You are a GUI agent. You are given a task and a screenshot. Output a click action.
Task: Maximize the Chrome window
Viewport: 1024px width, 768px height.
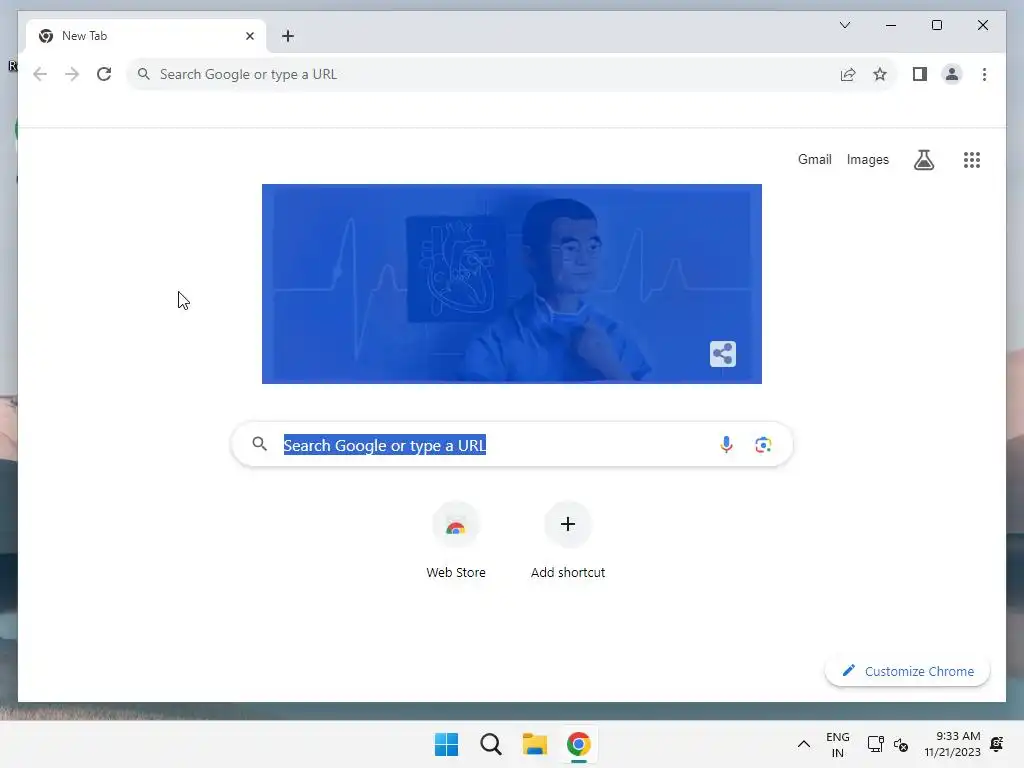coord(936,25)
